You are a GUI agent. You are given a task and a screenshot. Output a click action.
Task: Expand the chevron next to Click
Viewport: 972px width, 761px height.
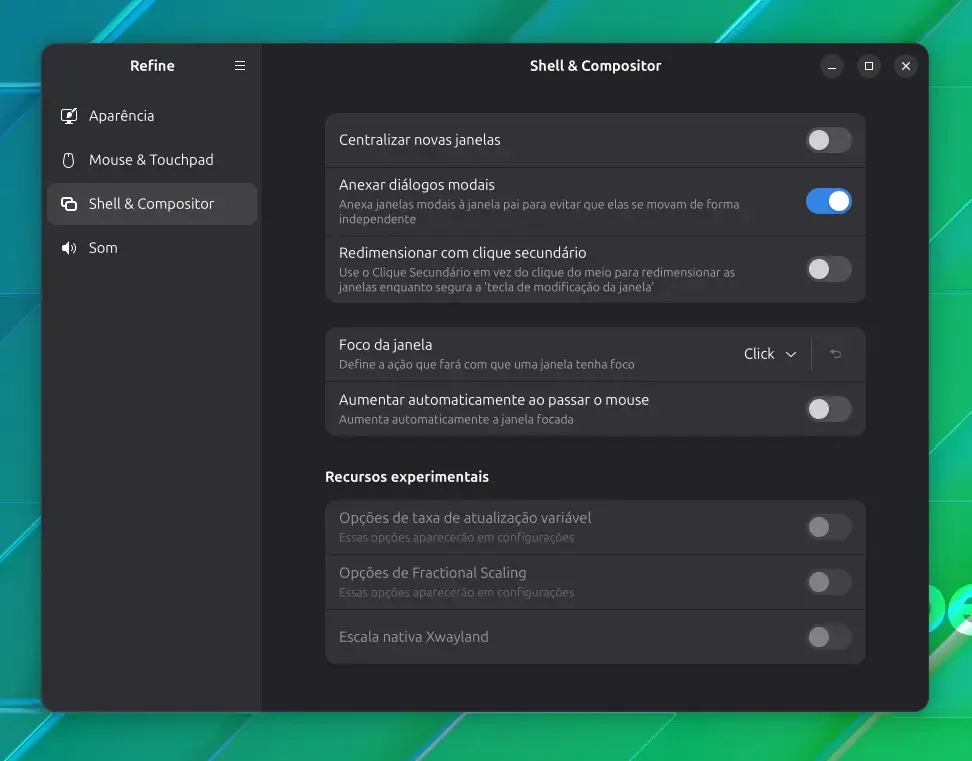(x=791, y=354)
